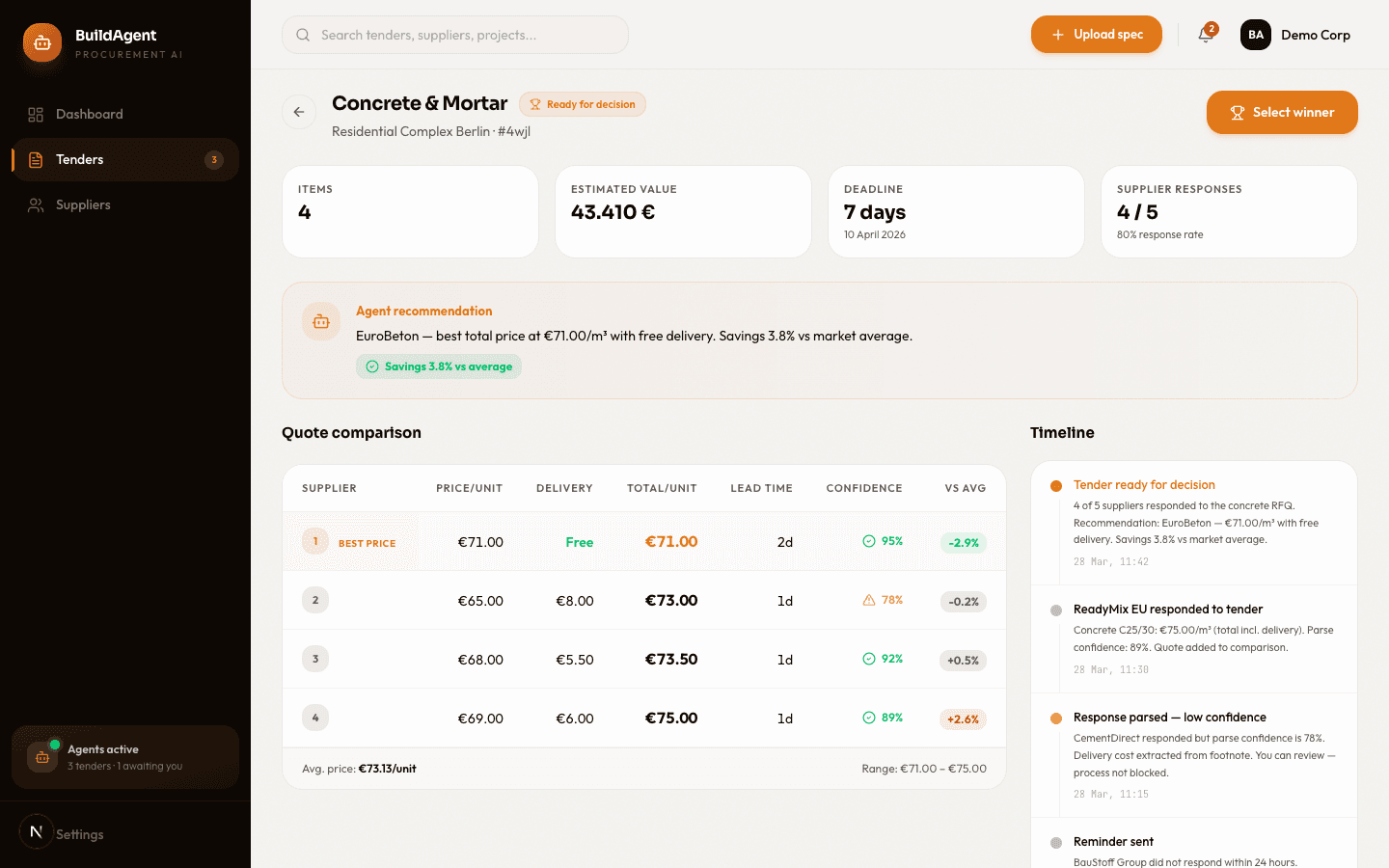Click the BuildAgent robot logo
Viewport: 1389px width, 868px height.
tap(41, 42)
